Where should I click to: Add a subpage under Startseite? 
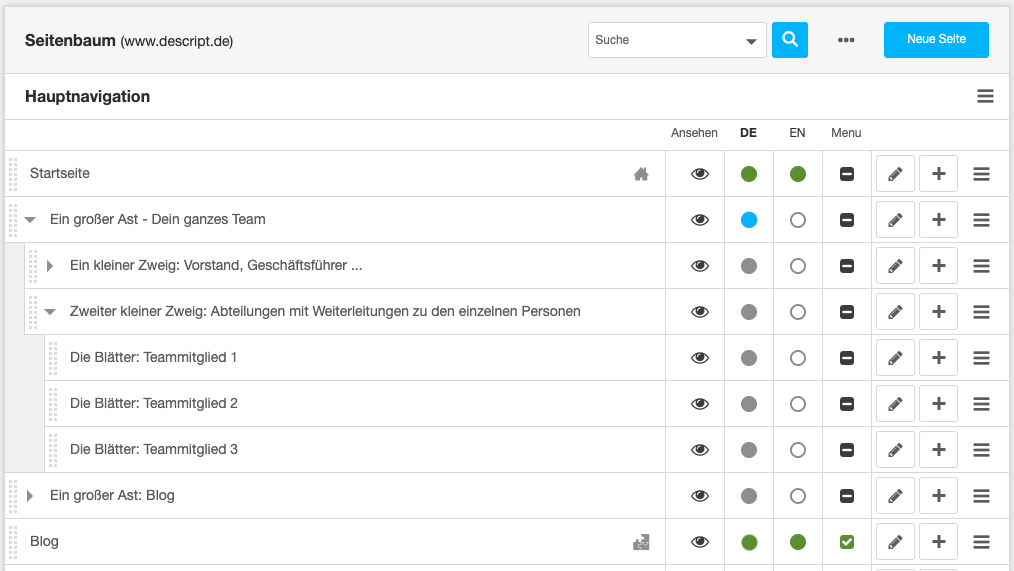click(x=938, y=174)
